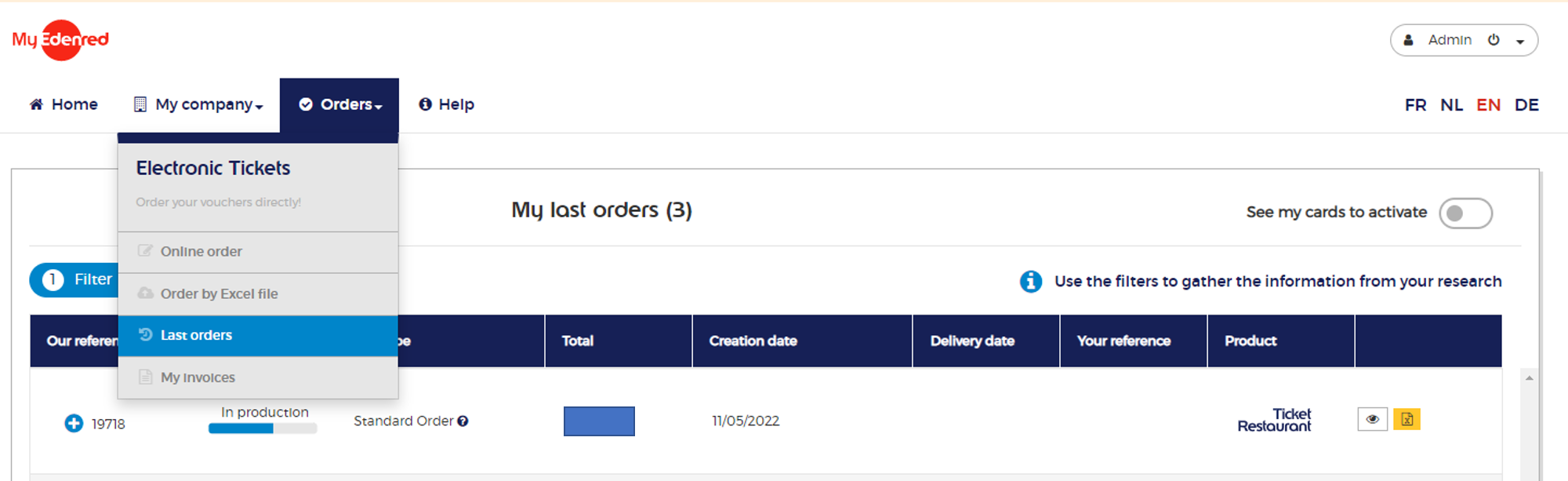
Task: Click the Admin power icon
Action: [1494, 40]
